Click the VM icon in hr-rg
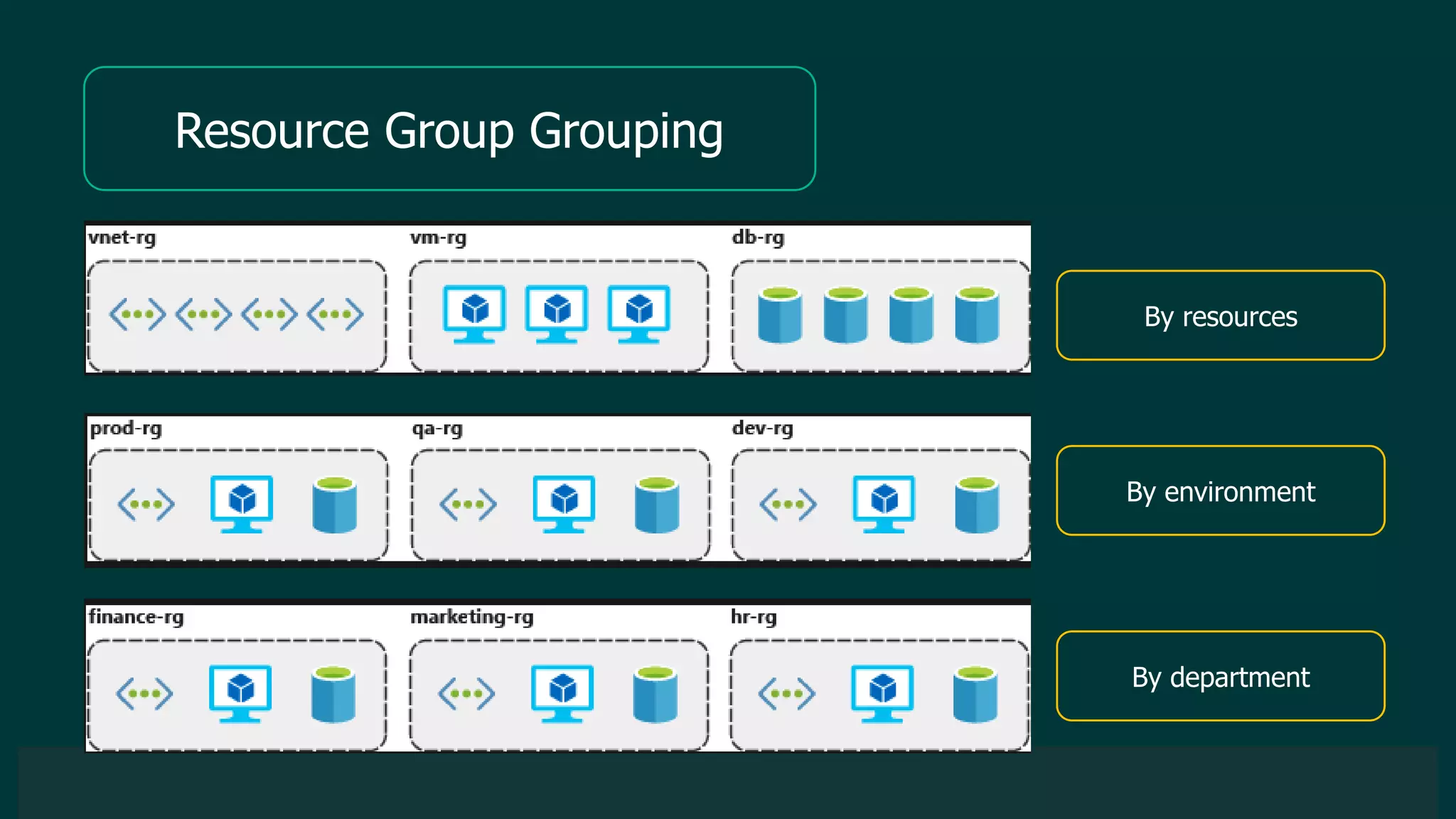Screen dimensions: 1456x819 point(882,693)
